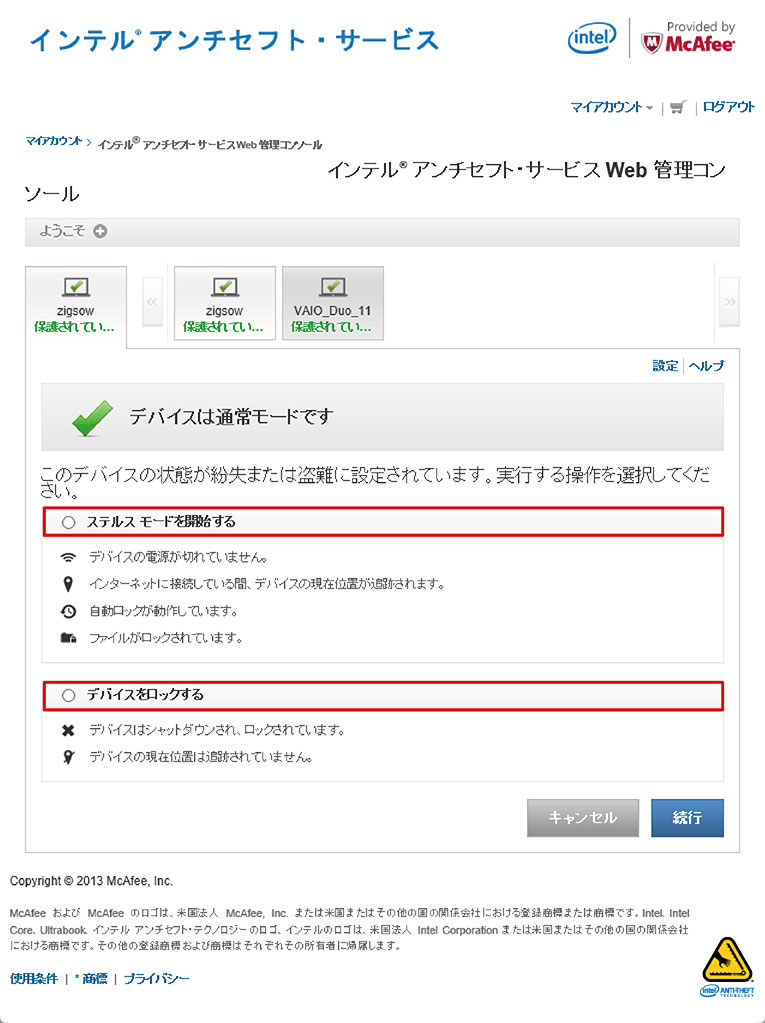The height and width of the screenshot is (1023, 765).
Task: Click the locked files folder icon
Action: (x=68, y=637)
